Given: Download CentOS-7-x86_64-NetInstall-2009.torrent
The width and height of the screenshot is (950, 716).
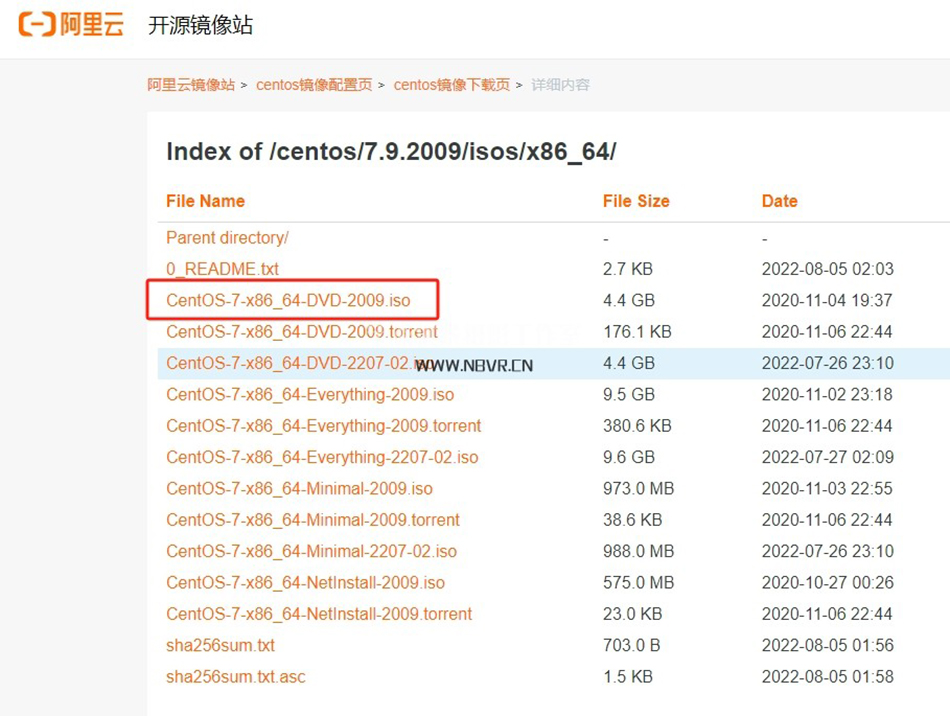Looking at the screenshot, I should tap(319, 614).
